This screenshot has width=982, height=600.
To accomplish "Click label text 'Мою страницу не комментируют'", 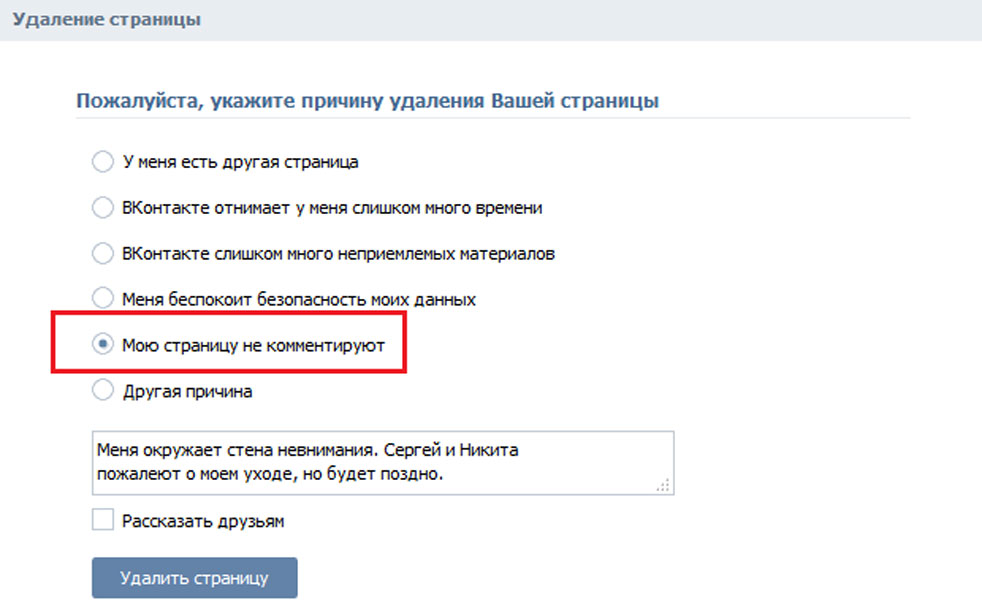I will [x=254, y=346].
